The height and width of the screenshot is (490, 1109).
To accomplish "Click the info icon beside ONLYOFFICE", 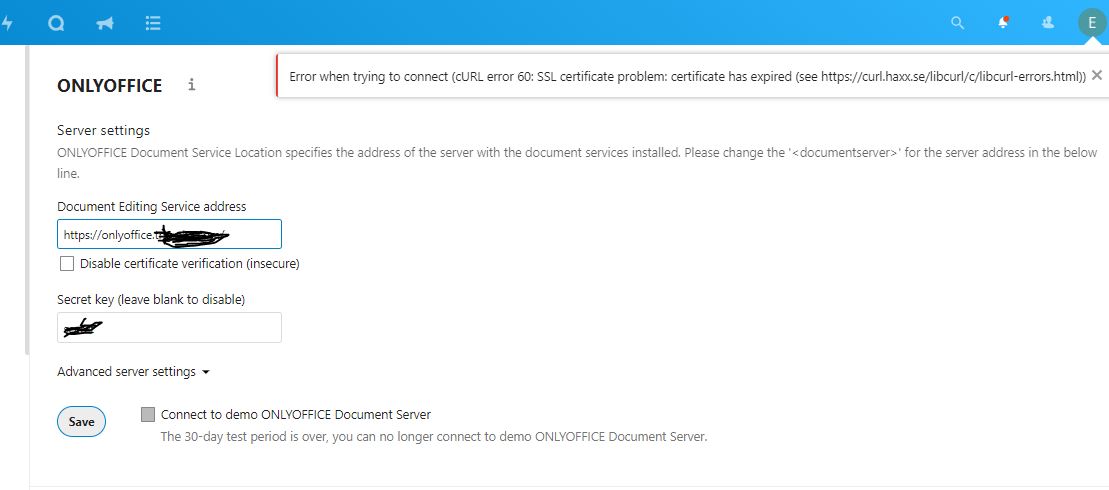I will click(191, 85).
